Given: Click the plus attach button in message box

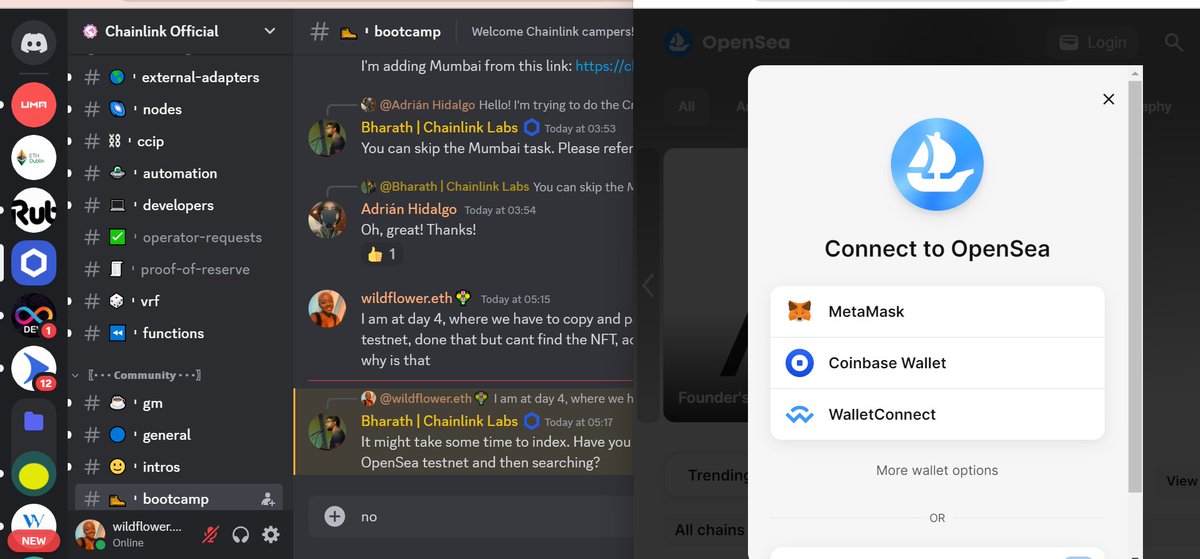Looking at the screenshot, I should pyautogui.click(x=335, y=516).
